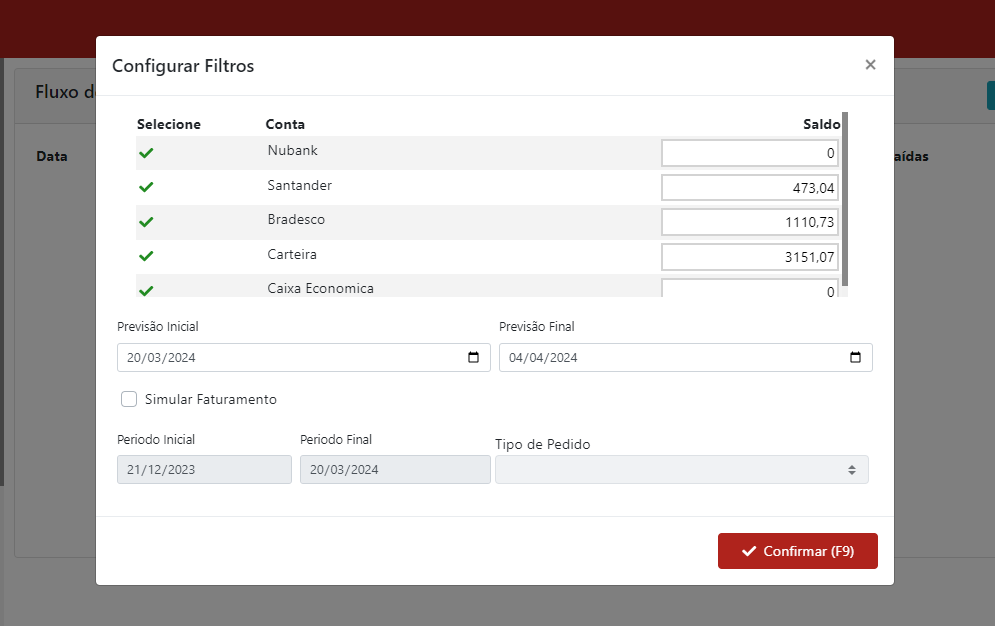Image resolution: width=995 pixels, height=626 pixels.
Task: Focus the Carteira saldo field 3151,07
Action: click(x=749, y=257)
